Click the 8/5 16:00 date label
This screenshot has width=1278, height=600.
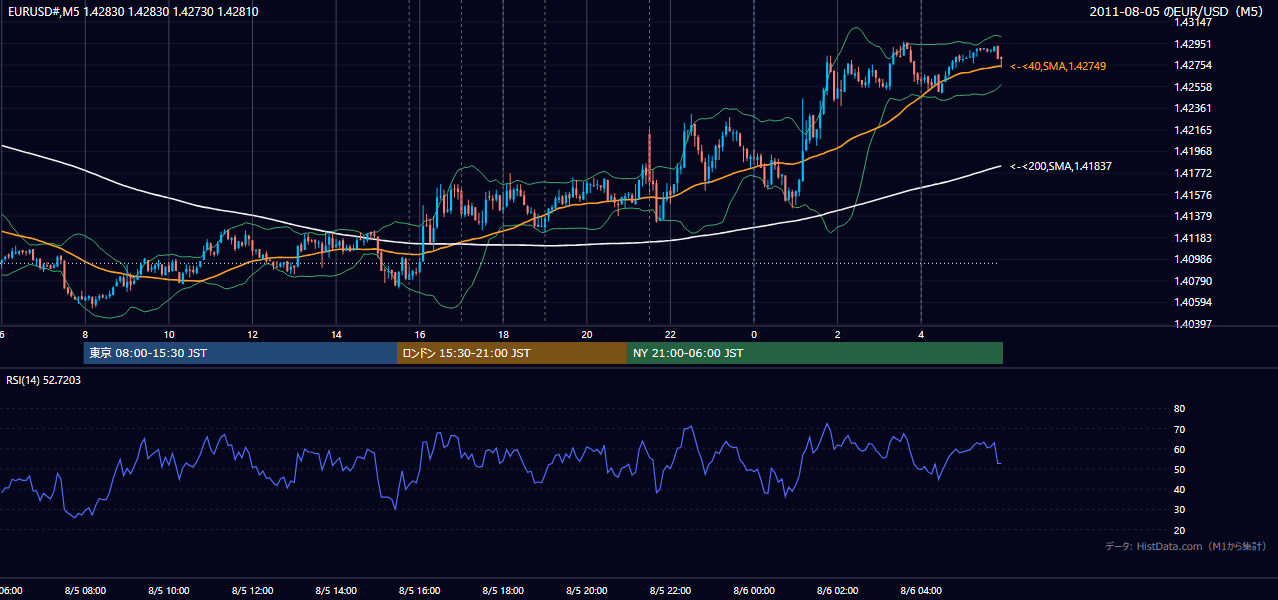[420, 591]
